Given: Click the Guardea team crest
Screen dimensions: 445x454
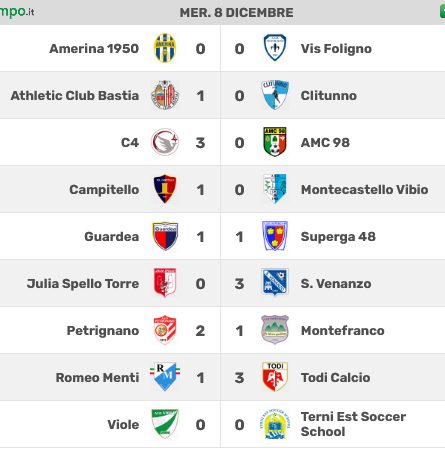Looking at the screenshot, I should tap(165, 236).
